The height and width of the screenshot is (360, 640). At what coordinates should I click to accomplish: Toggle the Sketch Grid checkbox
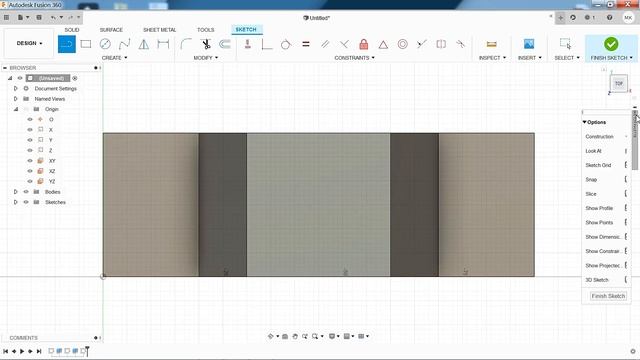[x=626, y=165]
